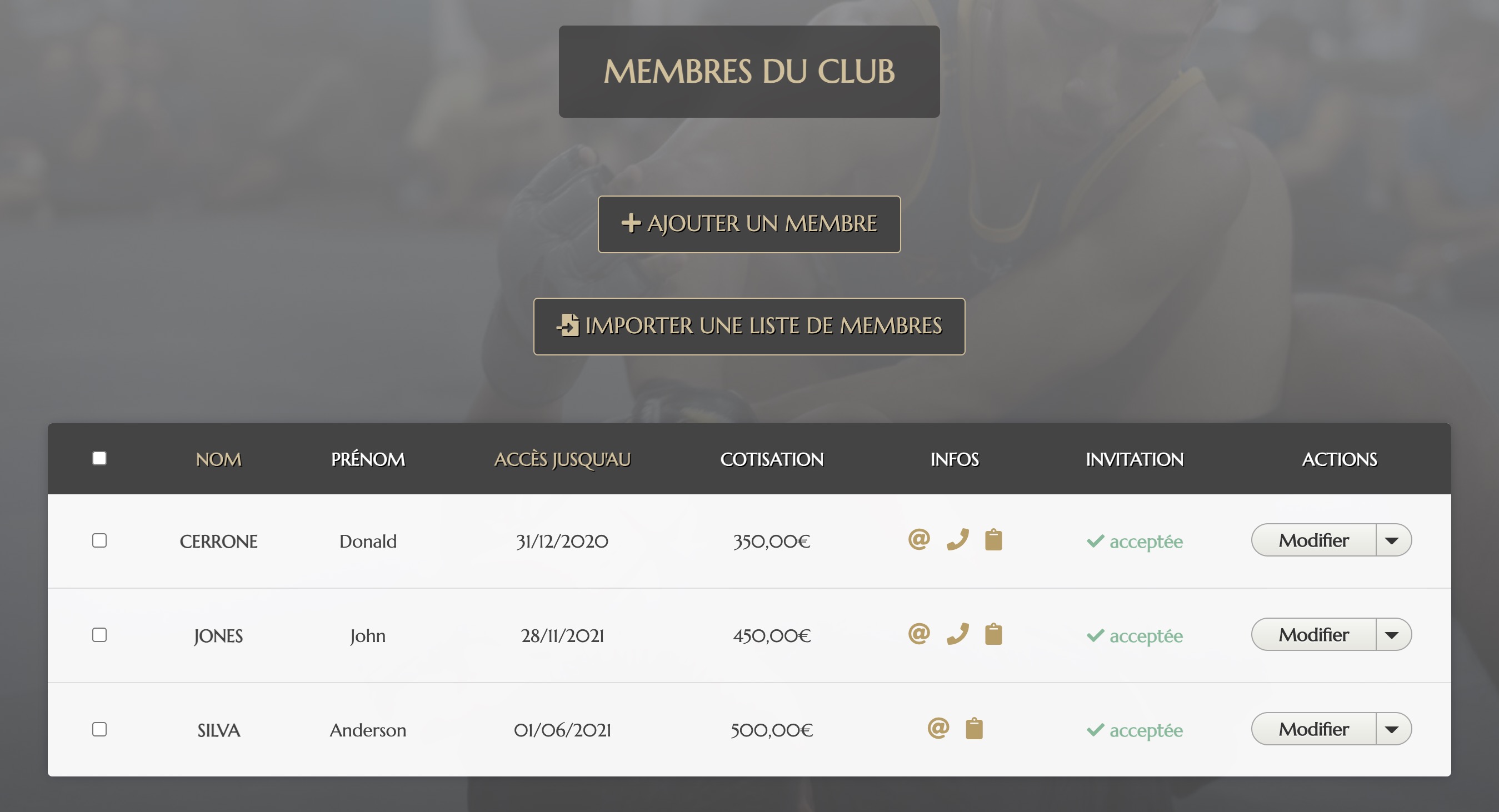Click the Ajouter un membre button
The image size is (1499, 812).
(x=749, y=224)
